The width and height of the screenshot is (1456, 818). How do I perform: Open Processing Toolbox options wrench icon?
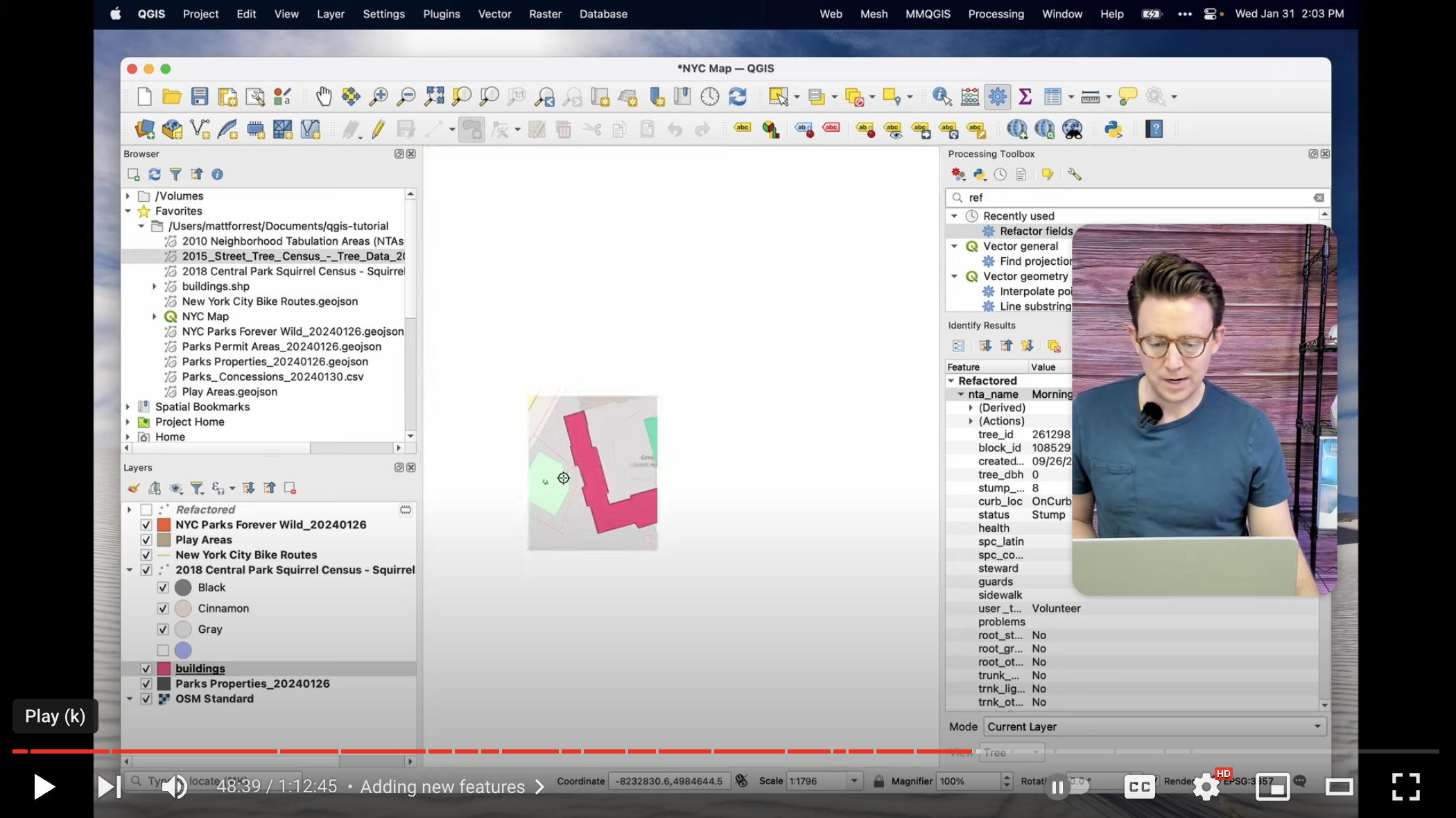[1075, 175]
